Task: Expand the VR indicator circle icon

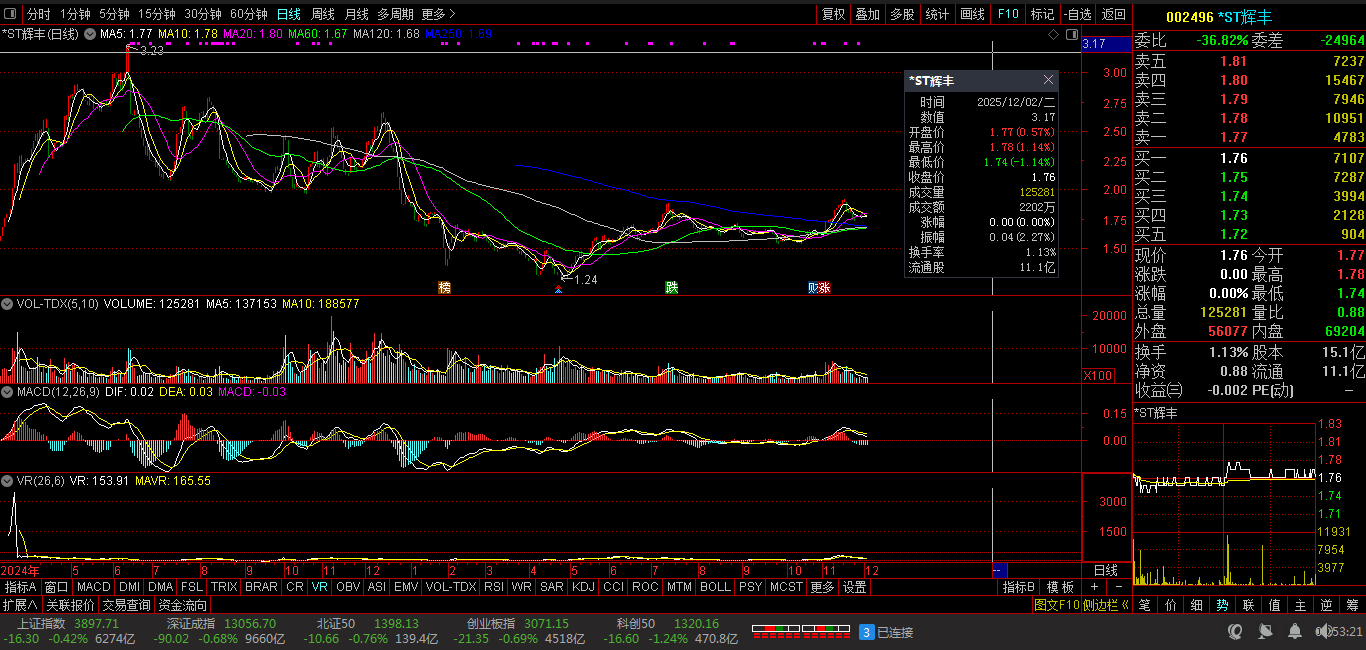Action: pos(7,481)
